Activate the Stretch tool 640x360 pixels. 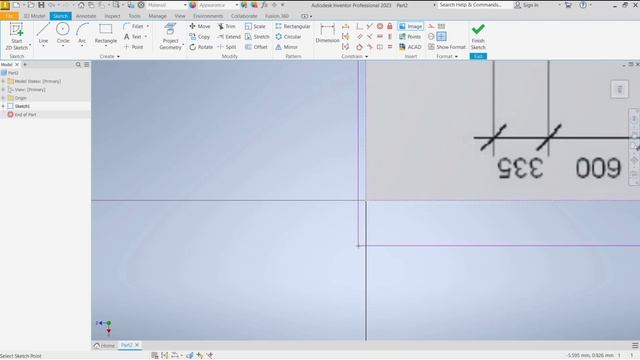coord(257,37)
